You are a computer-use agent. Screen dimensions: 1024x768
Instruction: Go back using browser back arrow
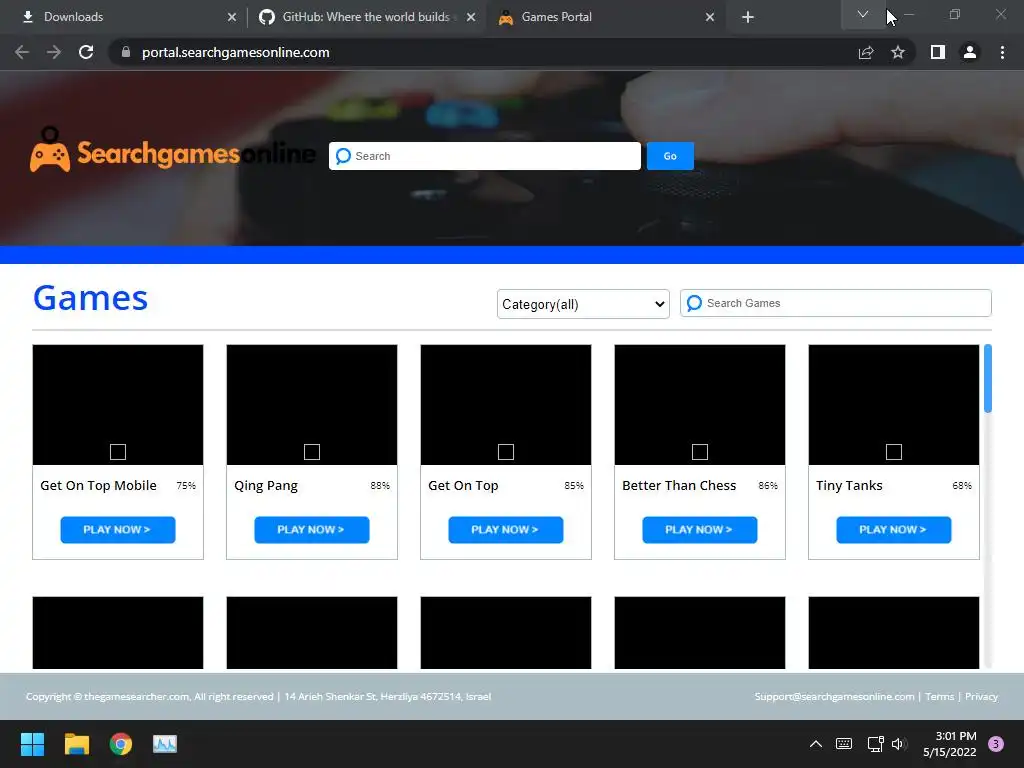tap(22, 52)
